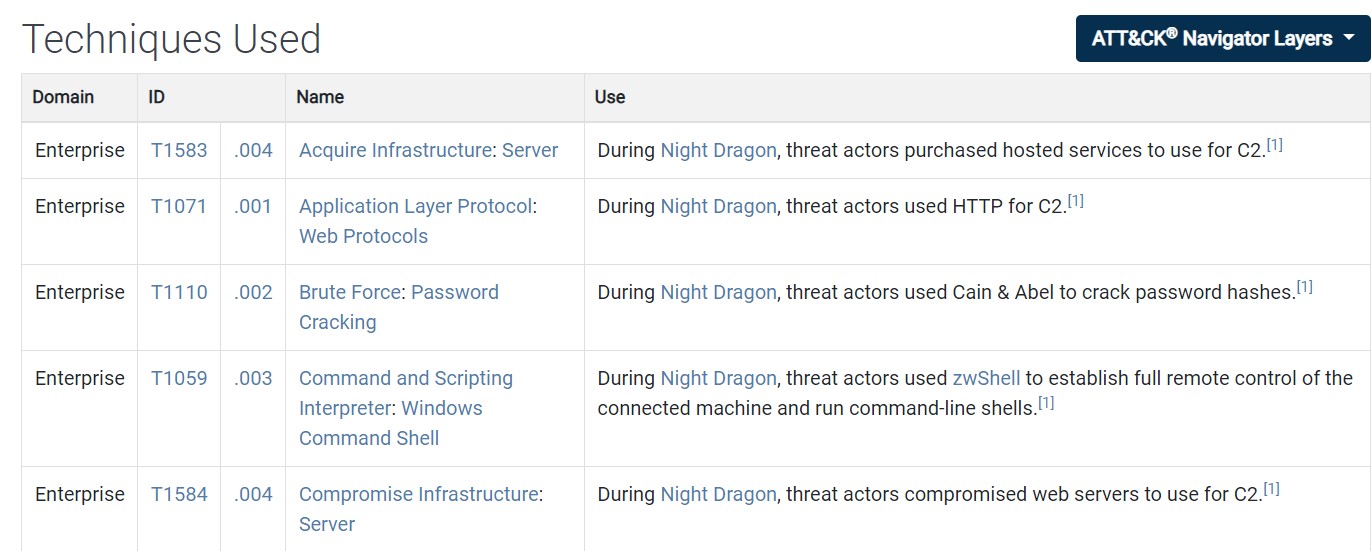
Task: Click Night Dragon link in the HTTP row
Action: click(x=718, y=206)
